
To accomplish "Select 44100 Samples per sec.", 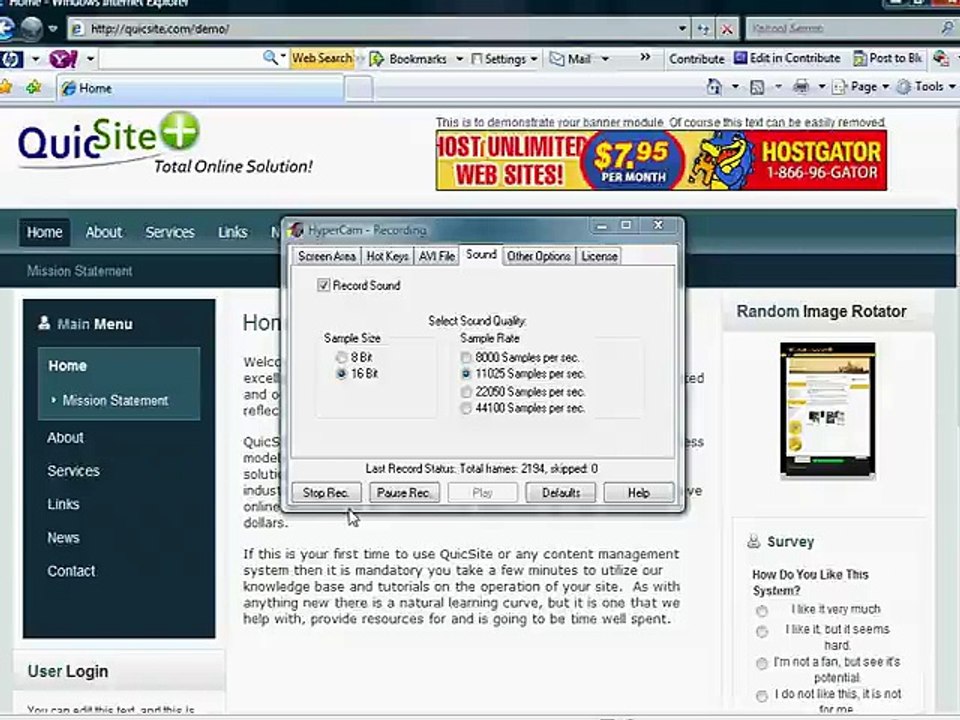I will [x=466, y=408].
